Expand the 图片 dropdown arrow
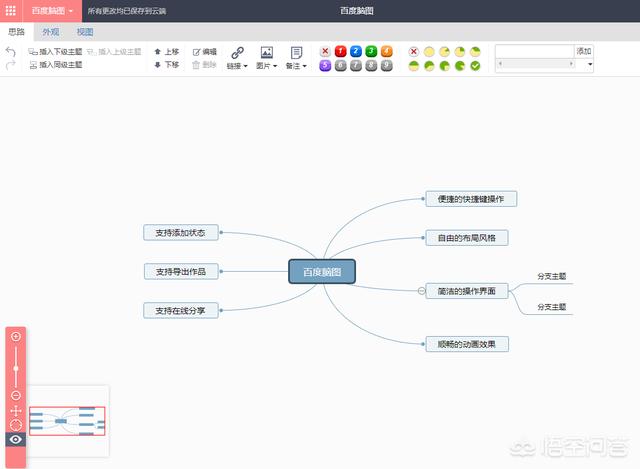This screenshot has width=640, height=469. (x=275, y=66)
